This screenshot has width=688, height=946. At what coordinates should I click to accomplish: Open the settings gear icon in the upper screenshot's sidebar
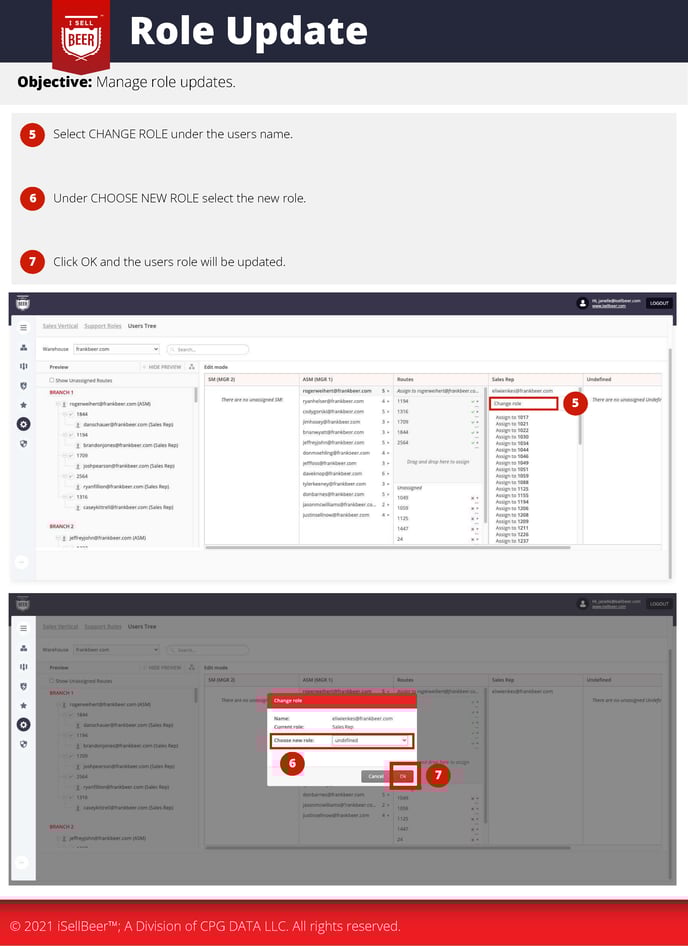23,423
